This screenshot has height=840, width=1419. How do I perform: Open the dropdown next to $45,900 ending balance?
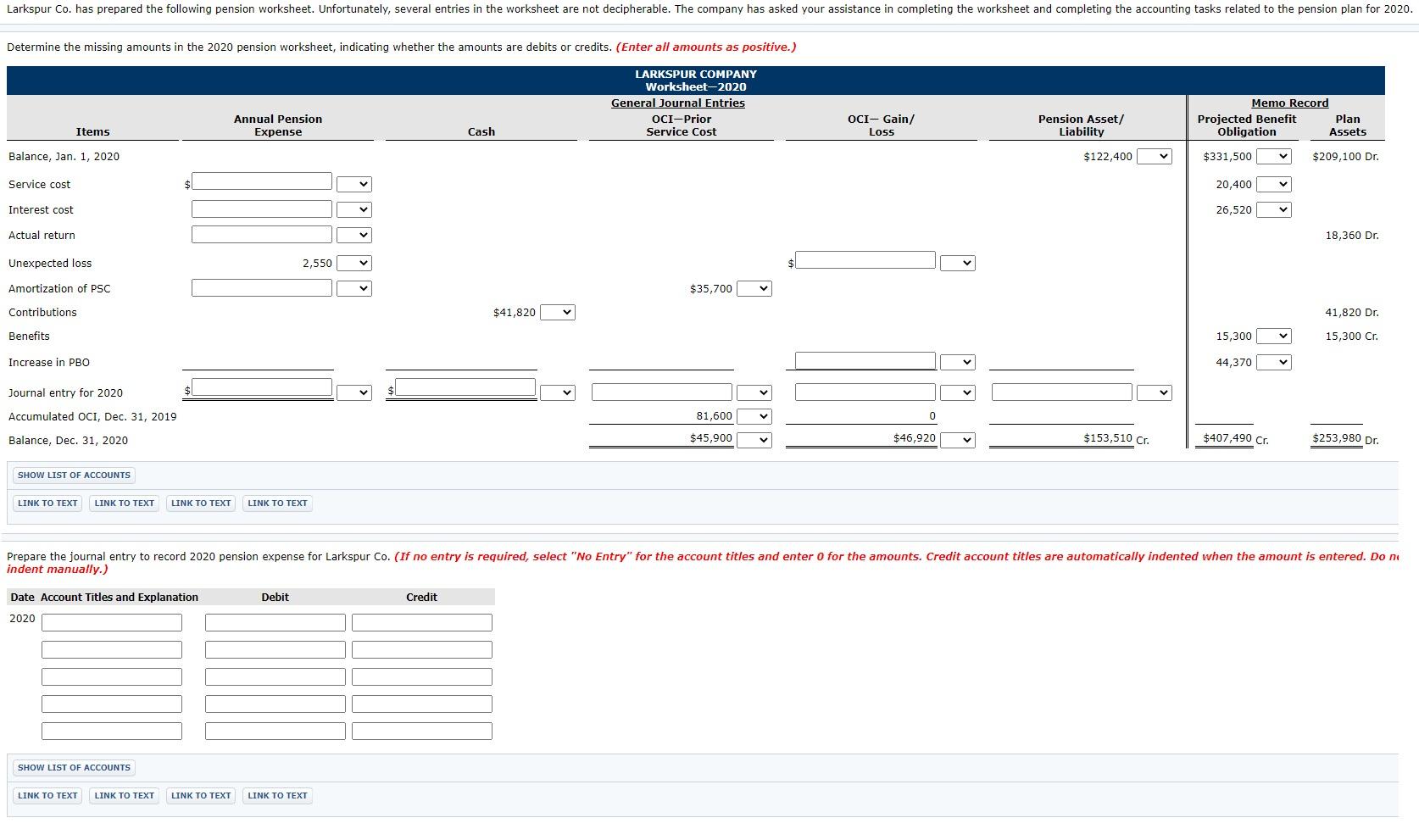755,439
